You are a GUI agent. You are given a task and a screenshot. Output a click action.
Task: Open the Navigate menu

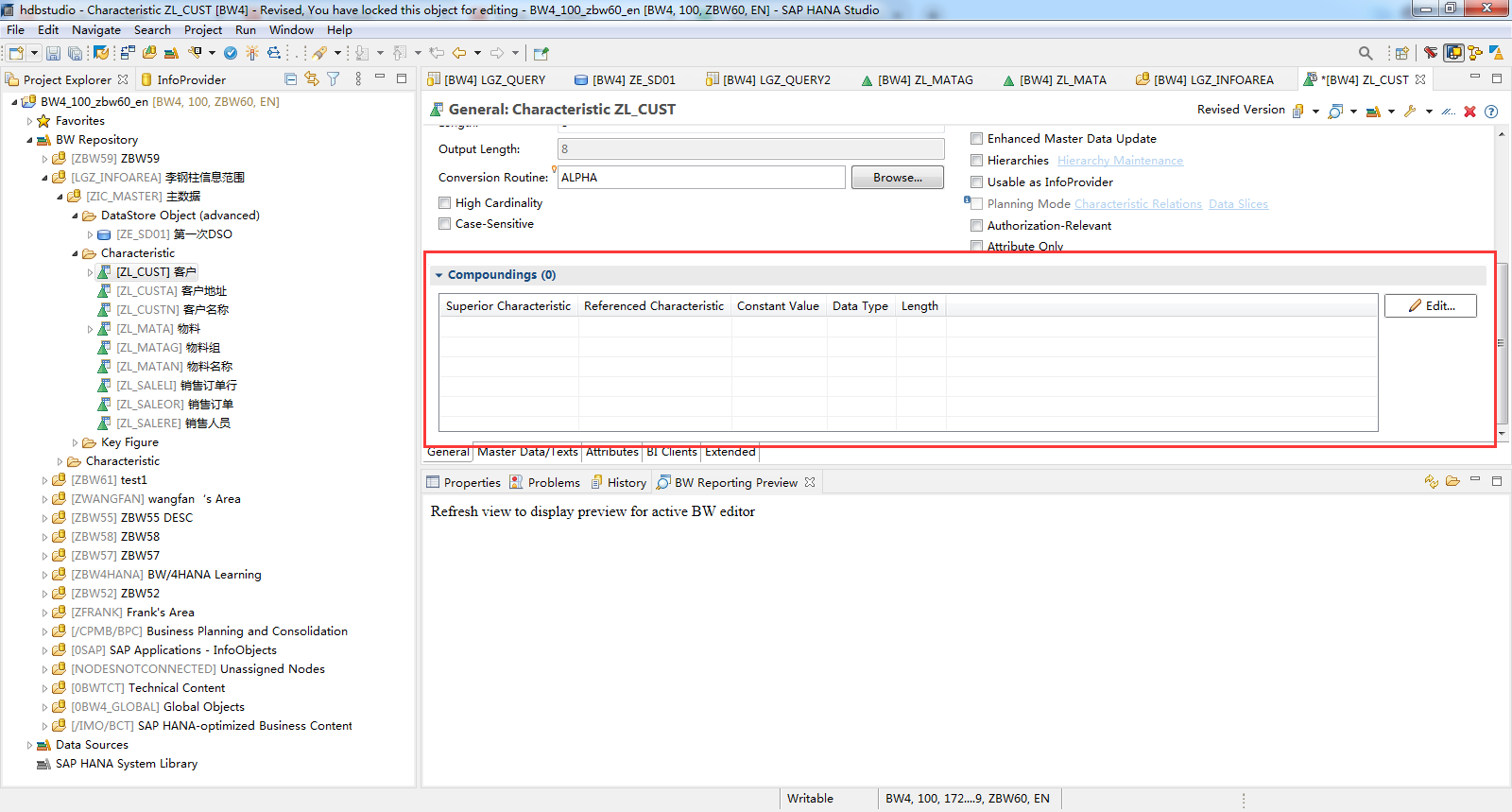[x=96, y=30]
